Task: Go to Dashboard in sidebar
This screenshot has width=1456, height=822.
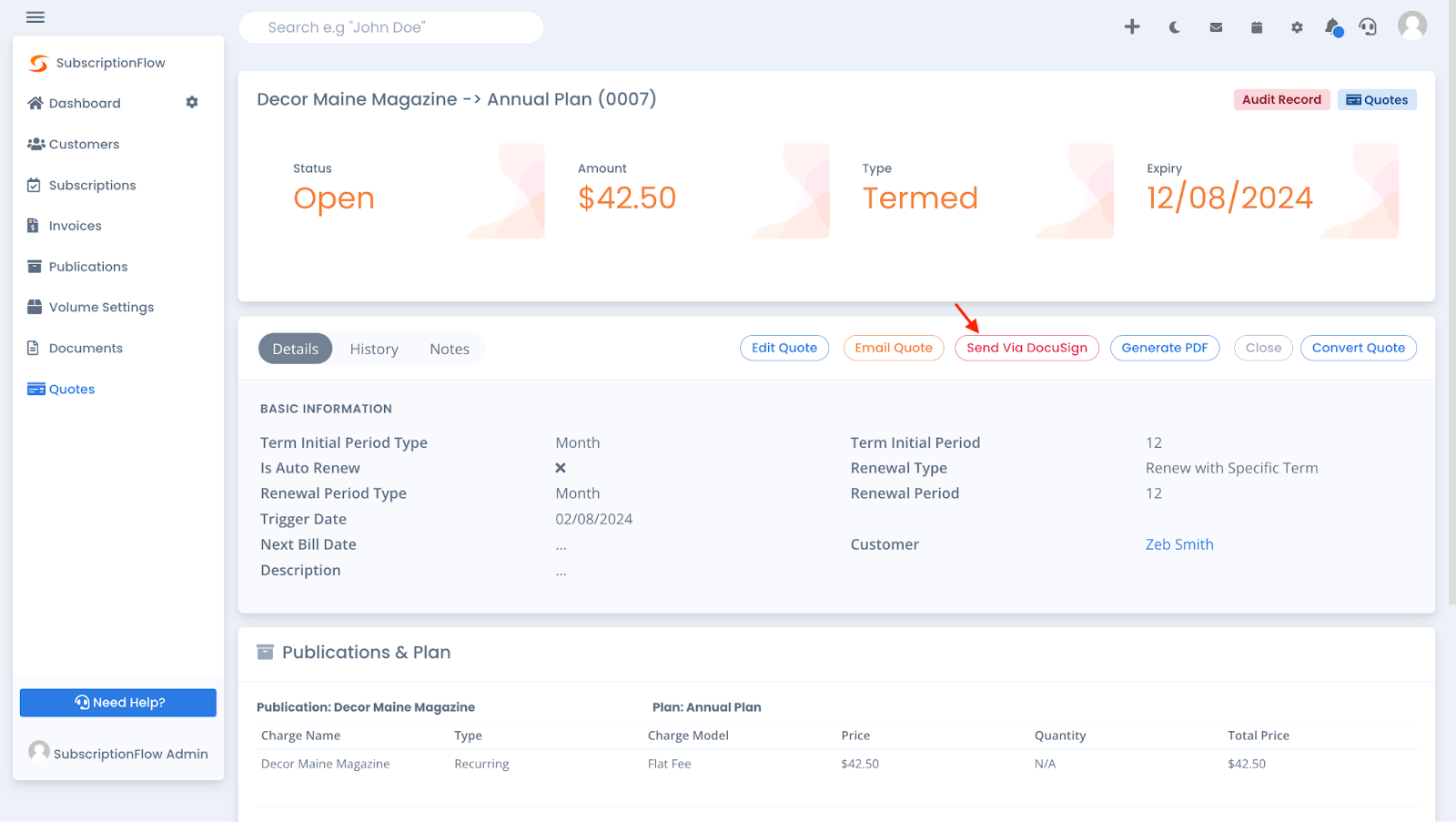Action: (x=85, y=103)
